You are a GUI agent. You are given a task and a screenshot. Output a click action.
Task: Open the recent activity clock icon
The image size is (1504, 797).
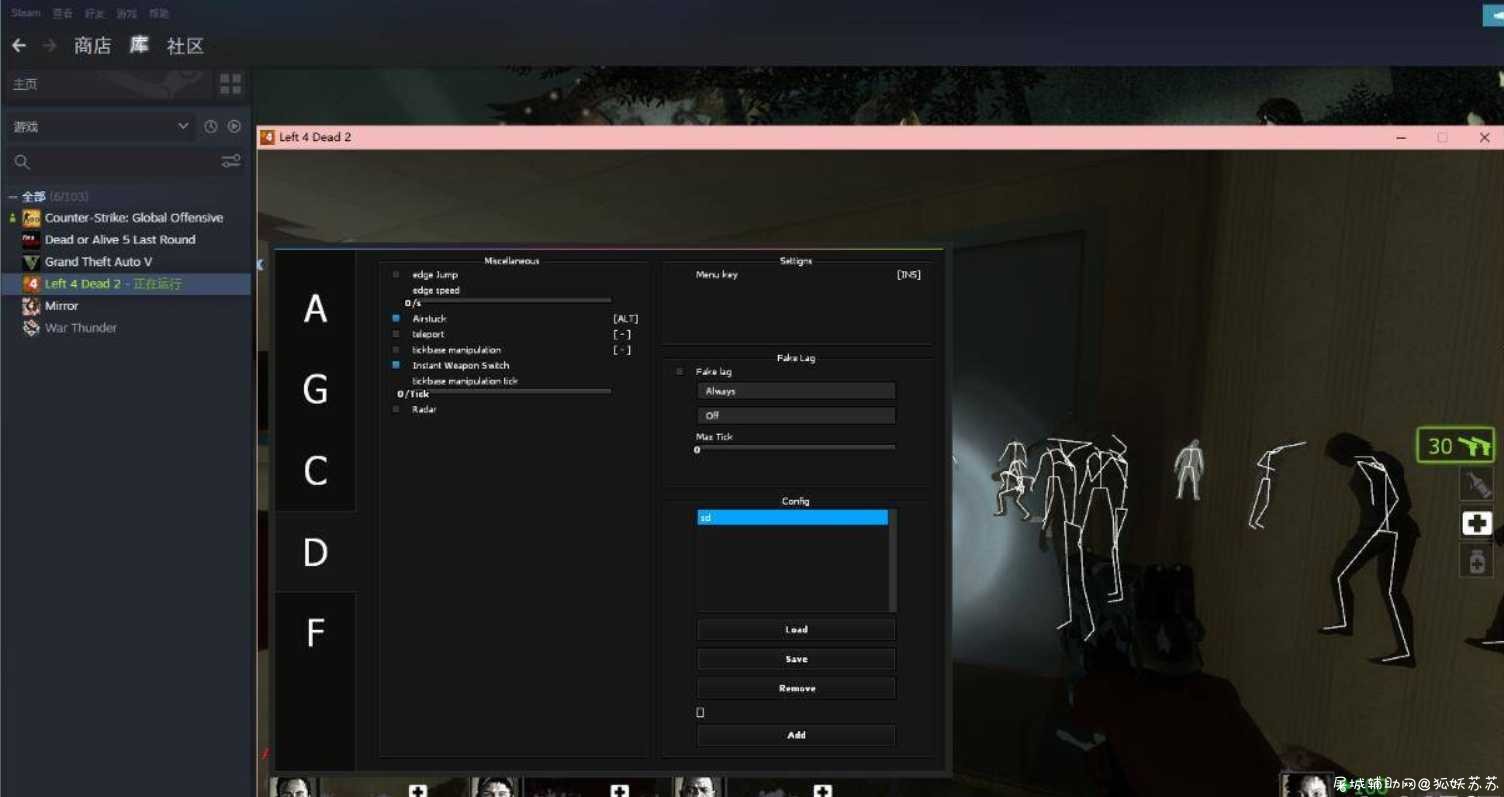(211, 127)
